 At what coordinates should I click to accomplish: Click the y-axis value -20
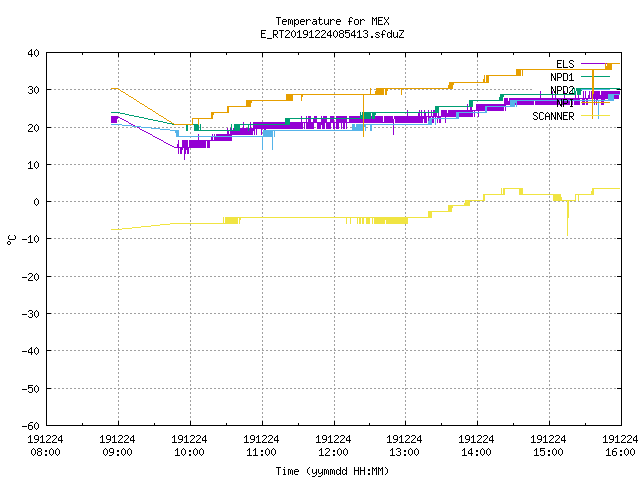[x=31, y=277]
